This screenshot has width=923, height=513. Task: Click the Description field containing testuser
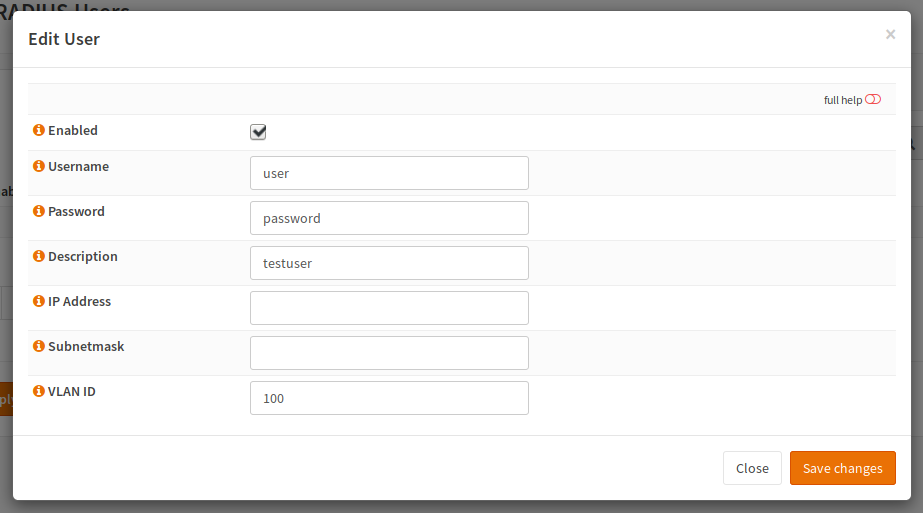click(x=389, y=263)
